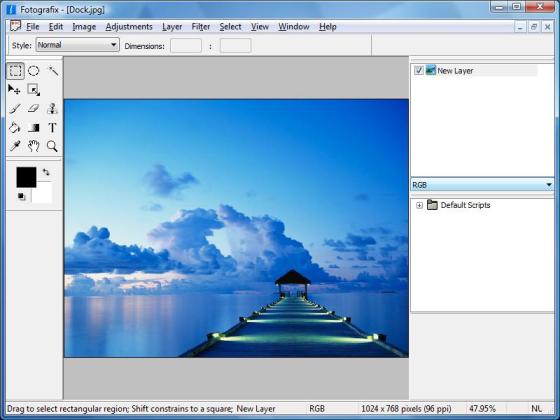Swap foreground and background colors

coord(46,172)
